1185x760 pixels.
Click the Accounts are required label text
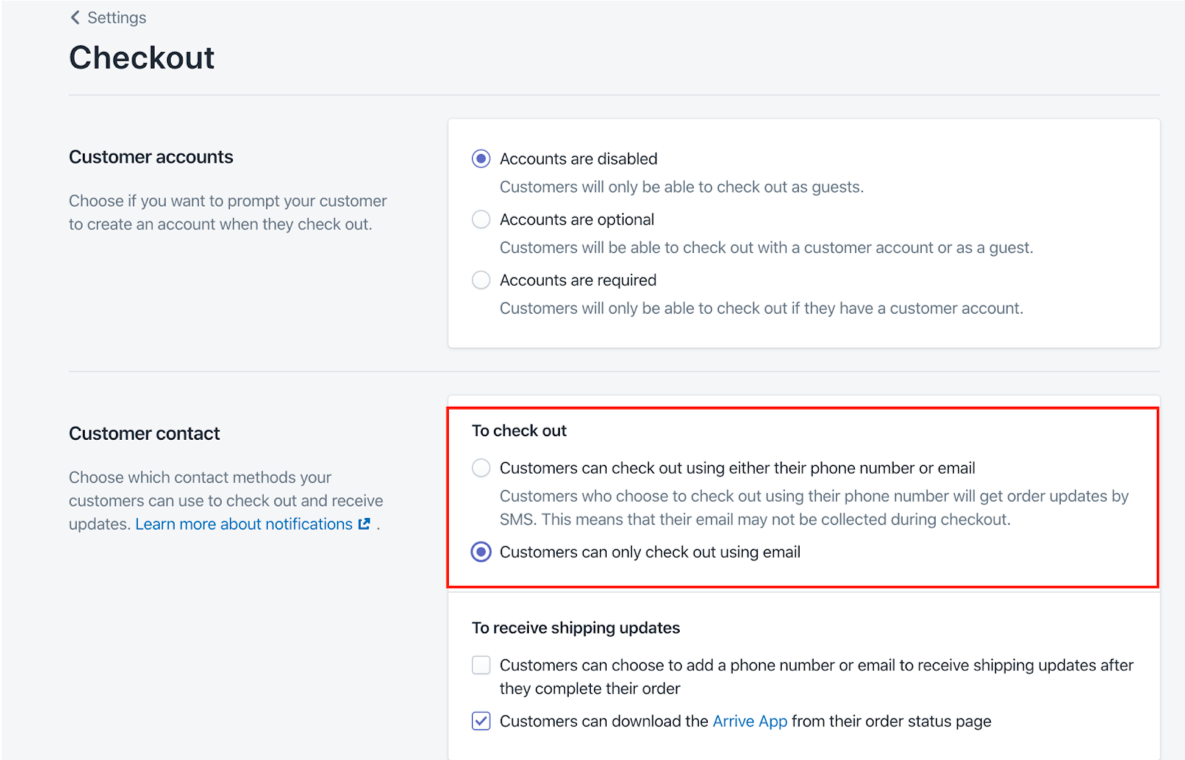click(578, 280)
